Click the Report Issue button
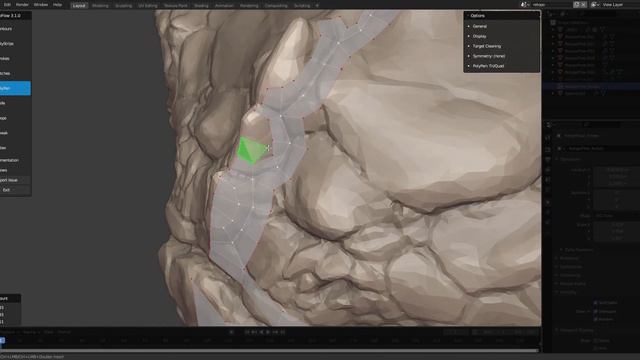Image resolution: width=640 pixels, height=360 pixels. point(15,180)
